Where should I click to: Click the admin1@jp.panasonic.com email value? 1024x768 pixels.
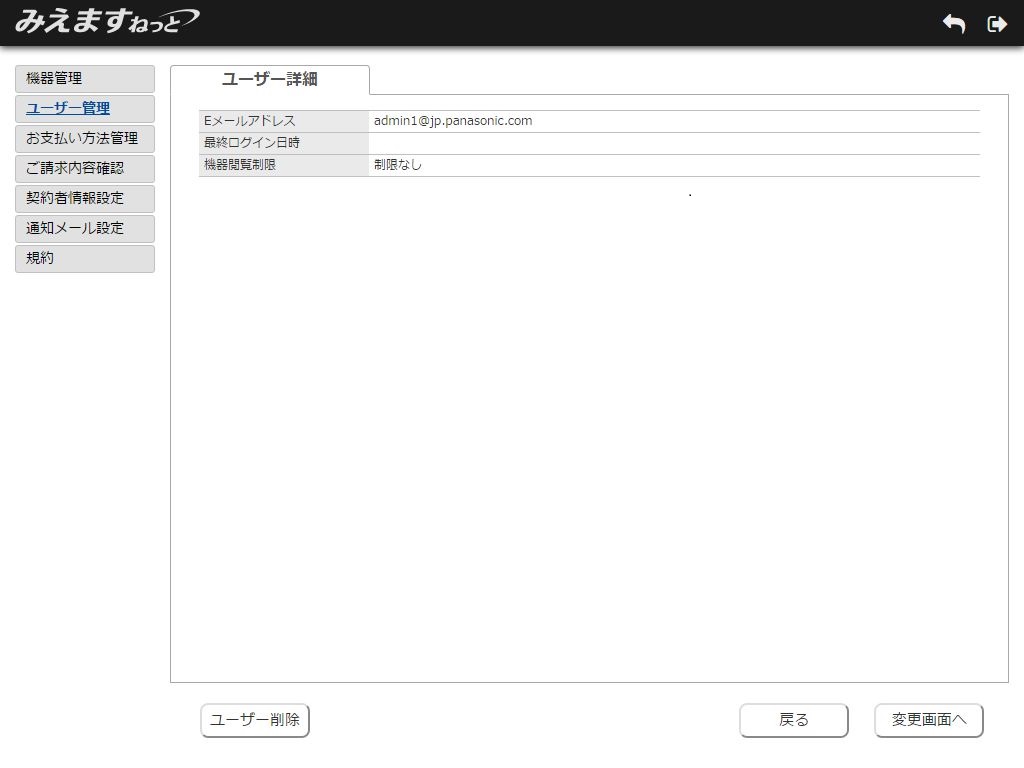(x=453, y=121)
